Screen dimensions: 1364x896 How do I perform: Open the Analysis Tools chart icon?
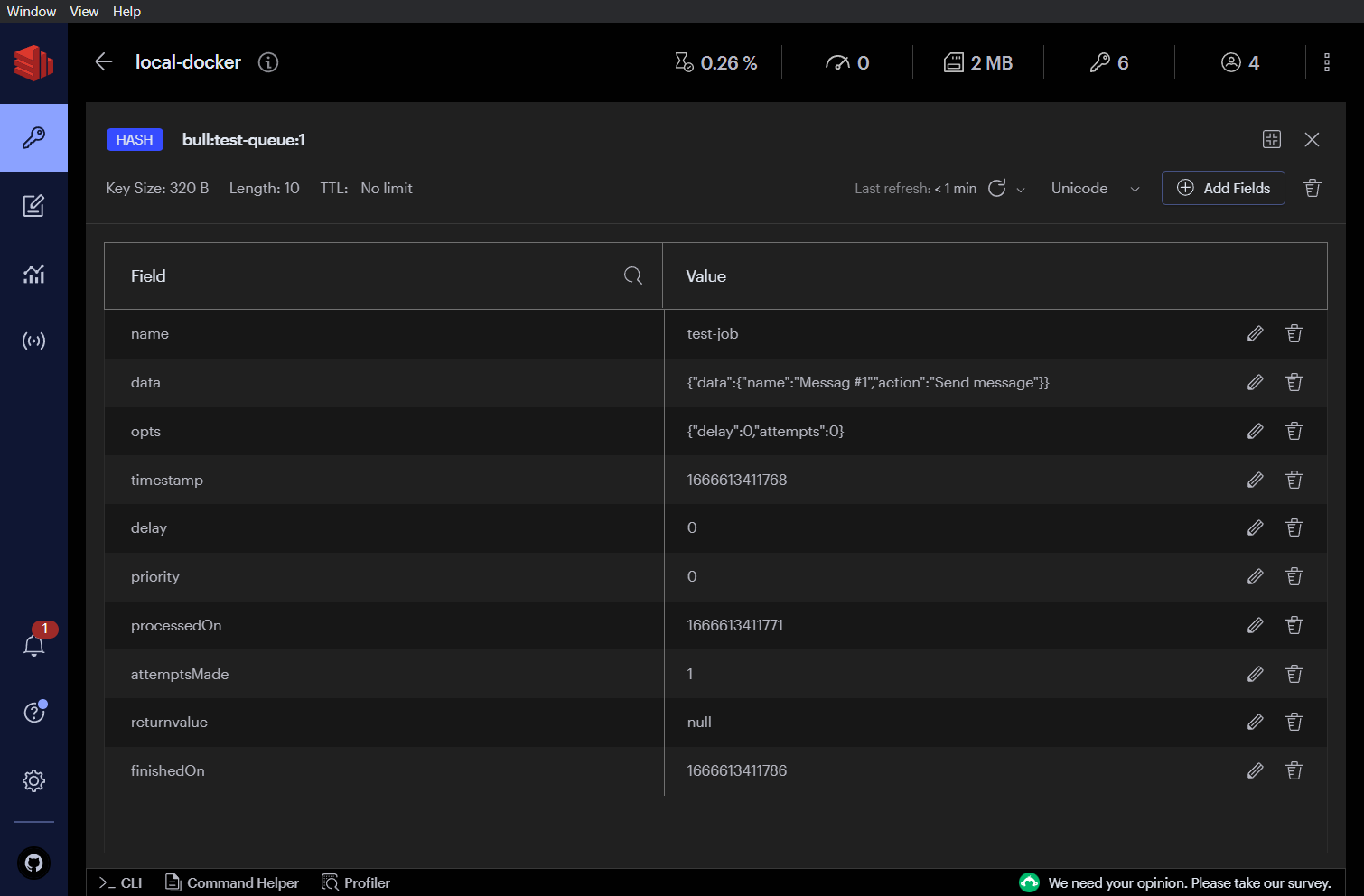(33, 274)
